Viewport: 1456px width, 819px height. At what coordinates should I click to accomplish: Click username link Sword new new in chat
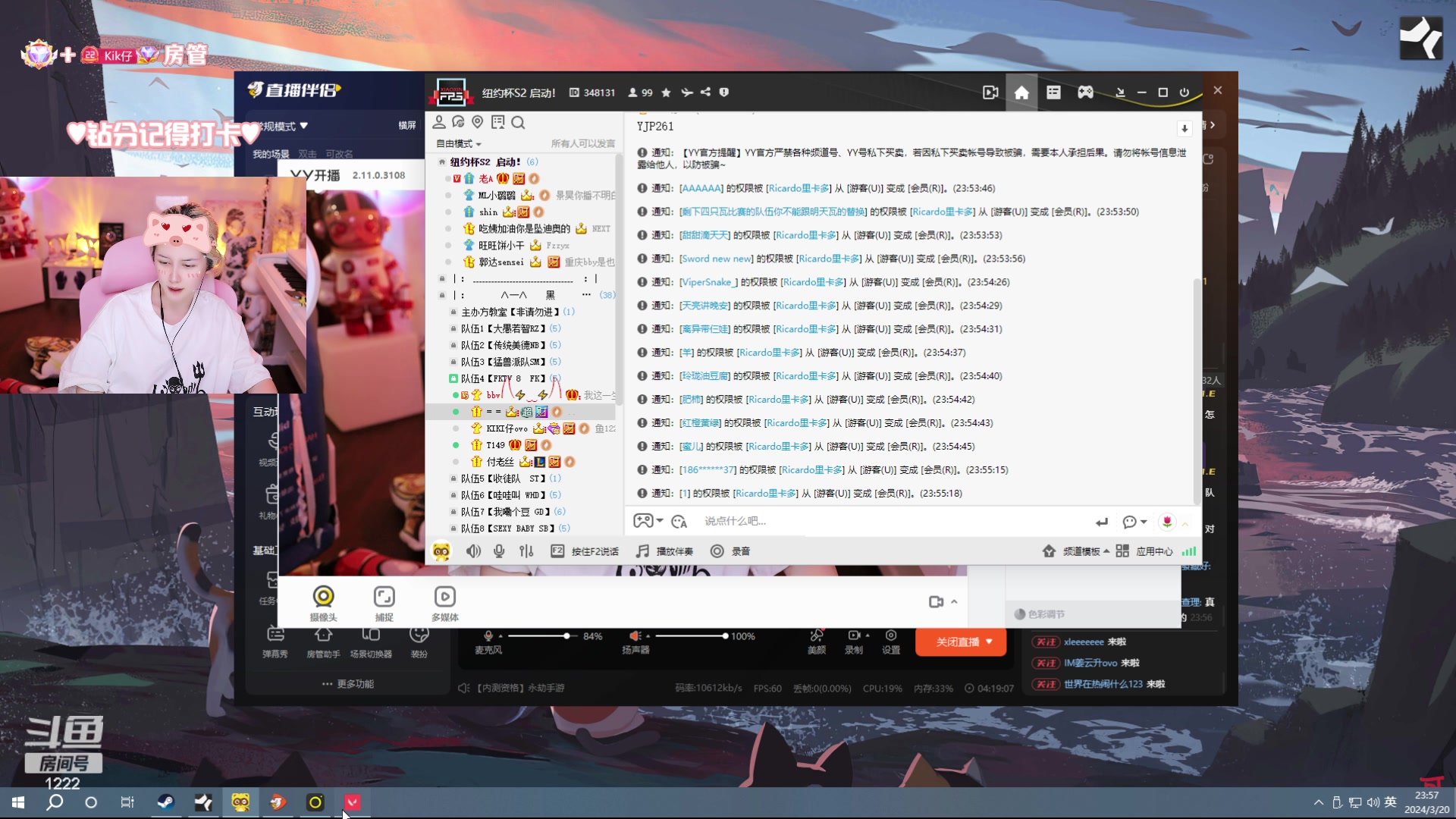pyautogui.click(x=717, y=259)
